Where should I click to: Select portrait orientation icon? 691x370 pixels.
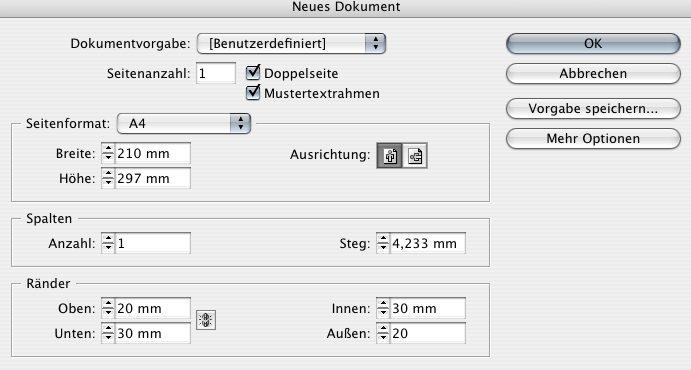coord(390,155)
